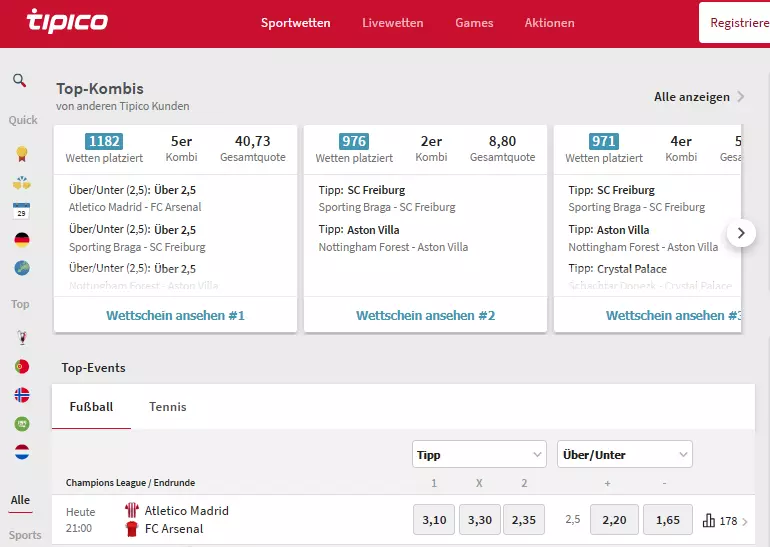Switch to the Tennis tab

pos(168,407)
